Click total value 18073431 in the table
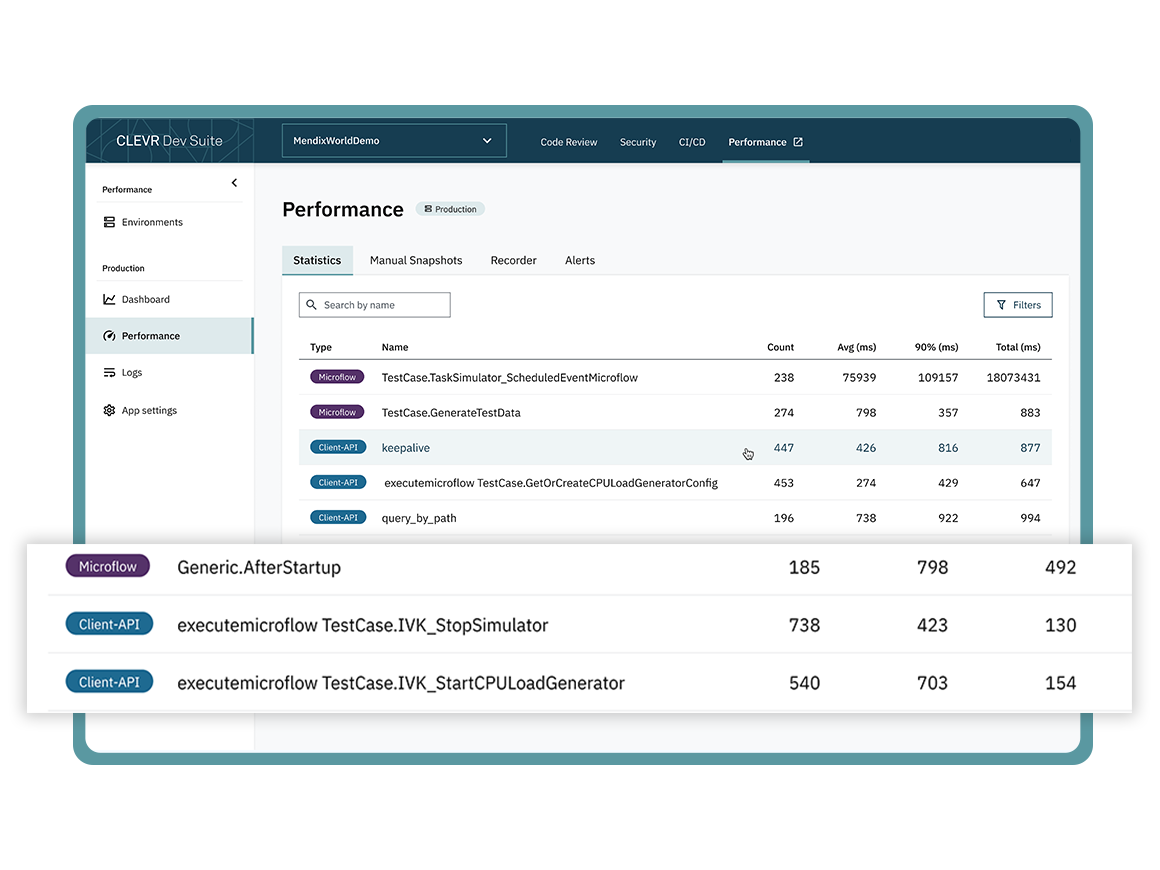The height and width of the screenshot is (870, 1160). coord(1014,377)
